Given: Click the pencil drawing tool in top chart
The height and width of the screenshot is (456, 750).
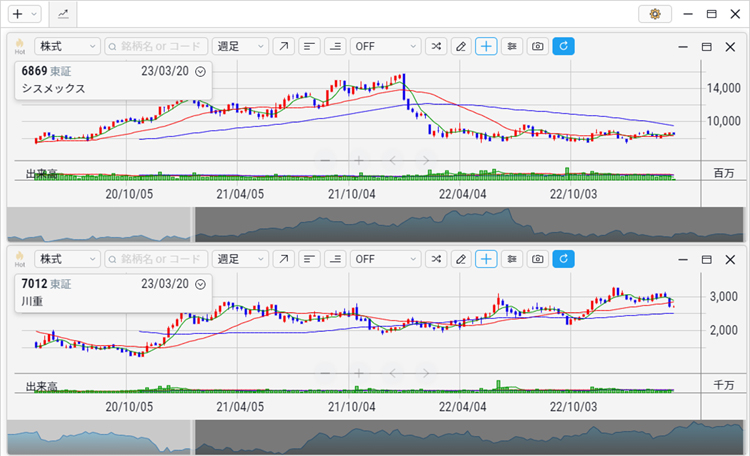Looking at the screenshot, I should point(461,46).
